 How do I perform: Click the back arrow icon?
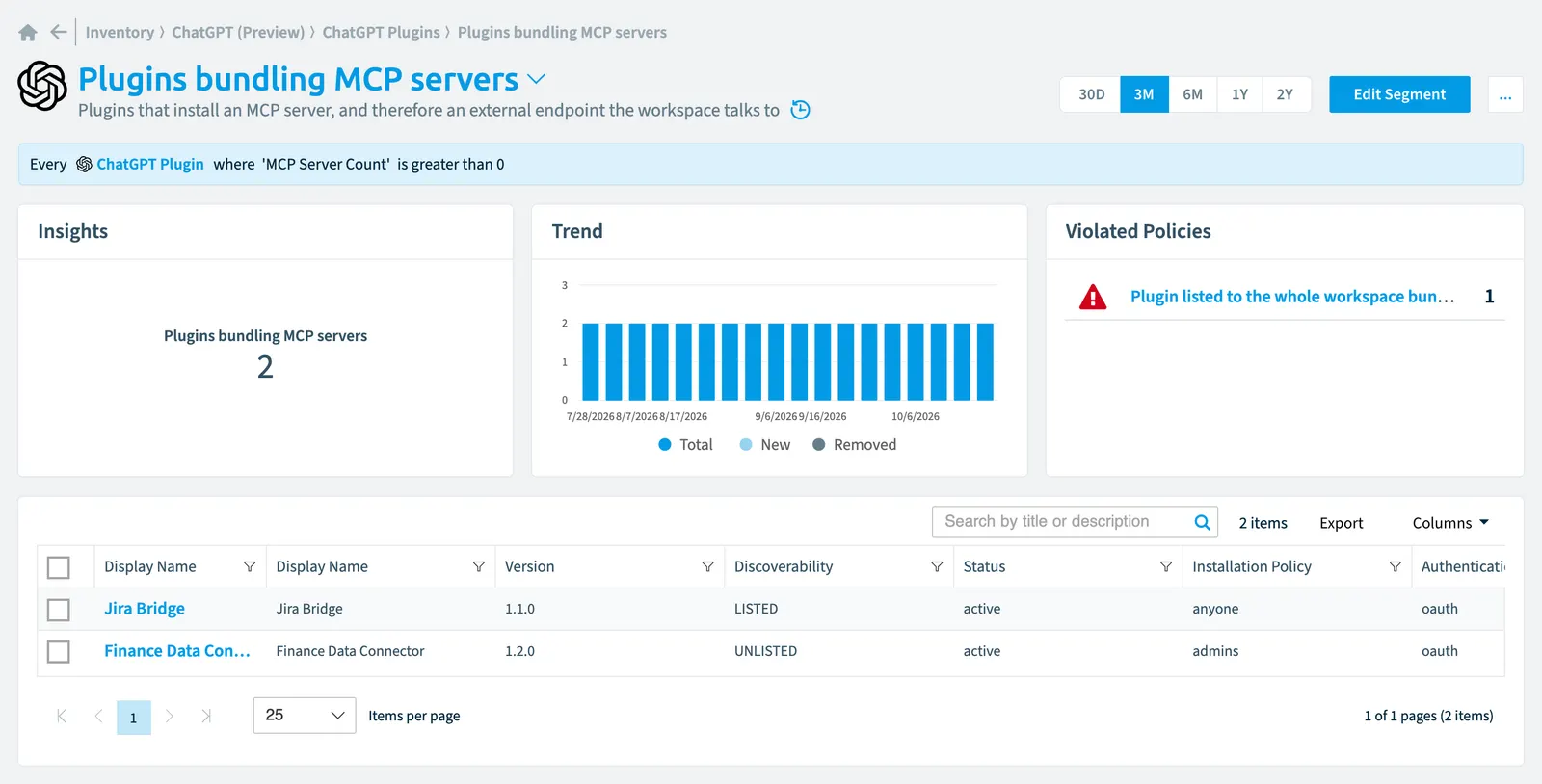point(59,33)
